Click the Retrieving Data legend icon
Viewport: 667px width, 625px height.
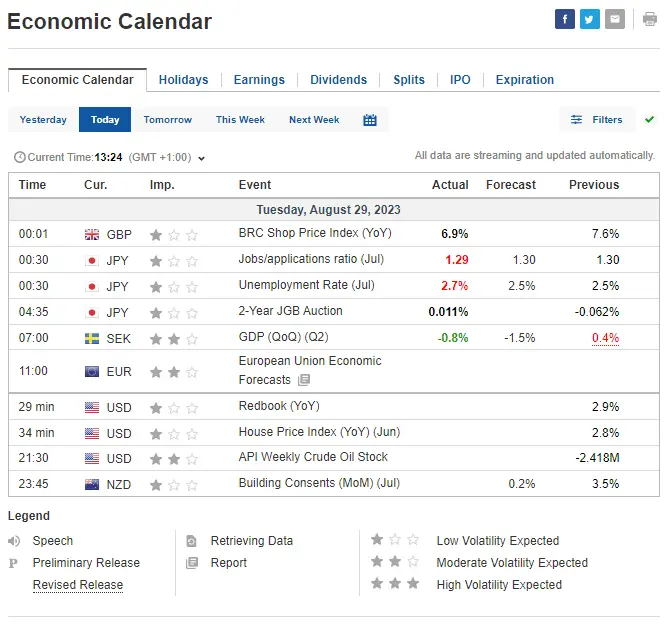[x=191, y=541]
